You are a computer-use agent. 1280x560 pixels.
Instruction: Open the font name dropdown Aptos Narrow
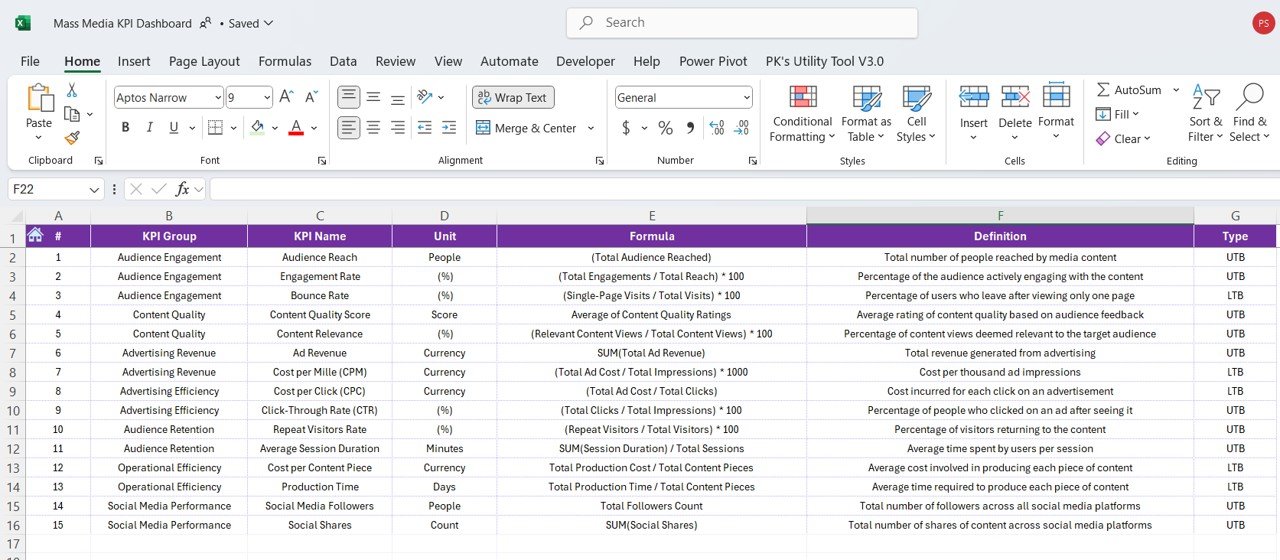coord(217,97)
